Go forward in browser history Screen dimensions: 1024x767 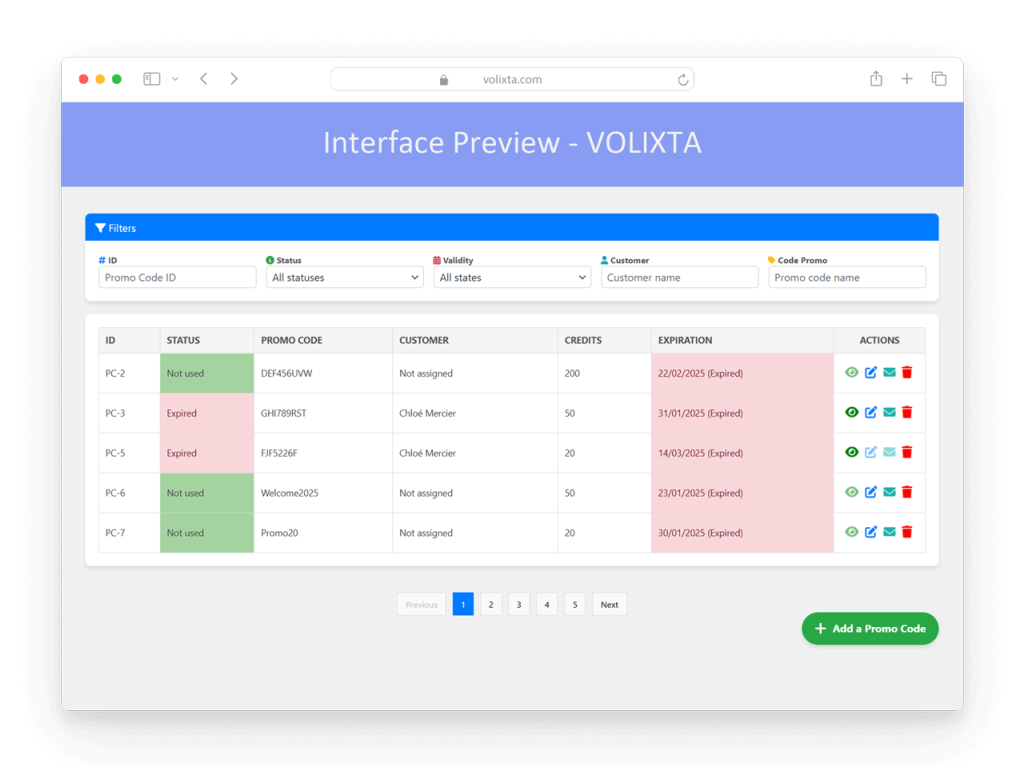click(234, 79)
